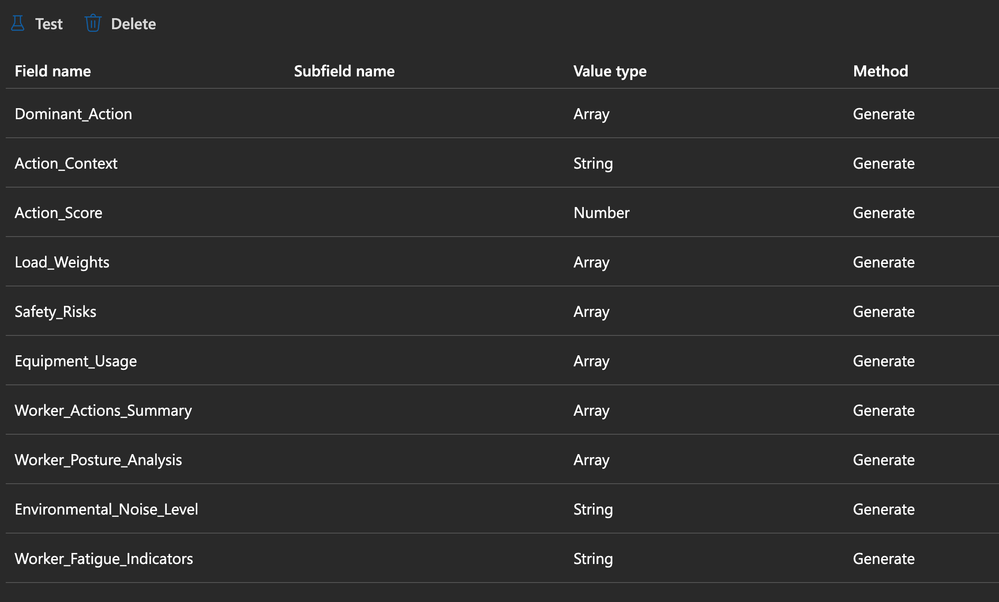Viewport: 999px width, 602px height.
Task: Select the Action_Context field
Action: pyautogui.click(x=502, y=163)
